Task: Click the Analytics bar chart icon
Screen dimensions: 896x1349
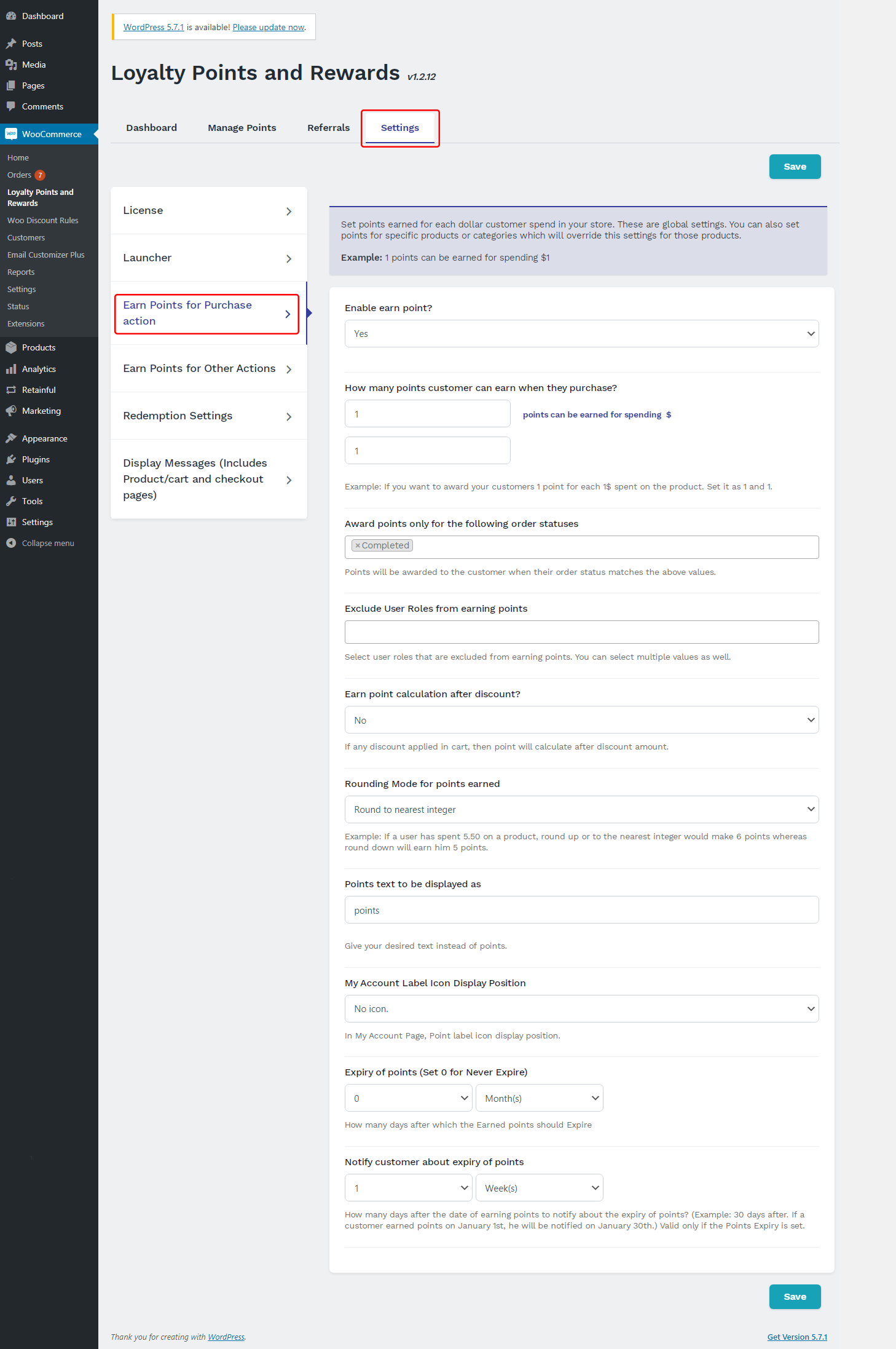Action: [x=11, y=369]
